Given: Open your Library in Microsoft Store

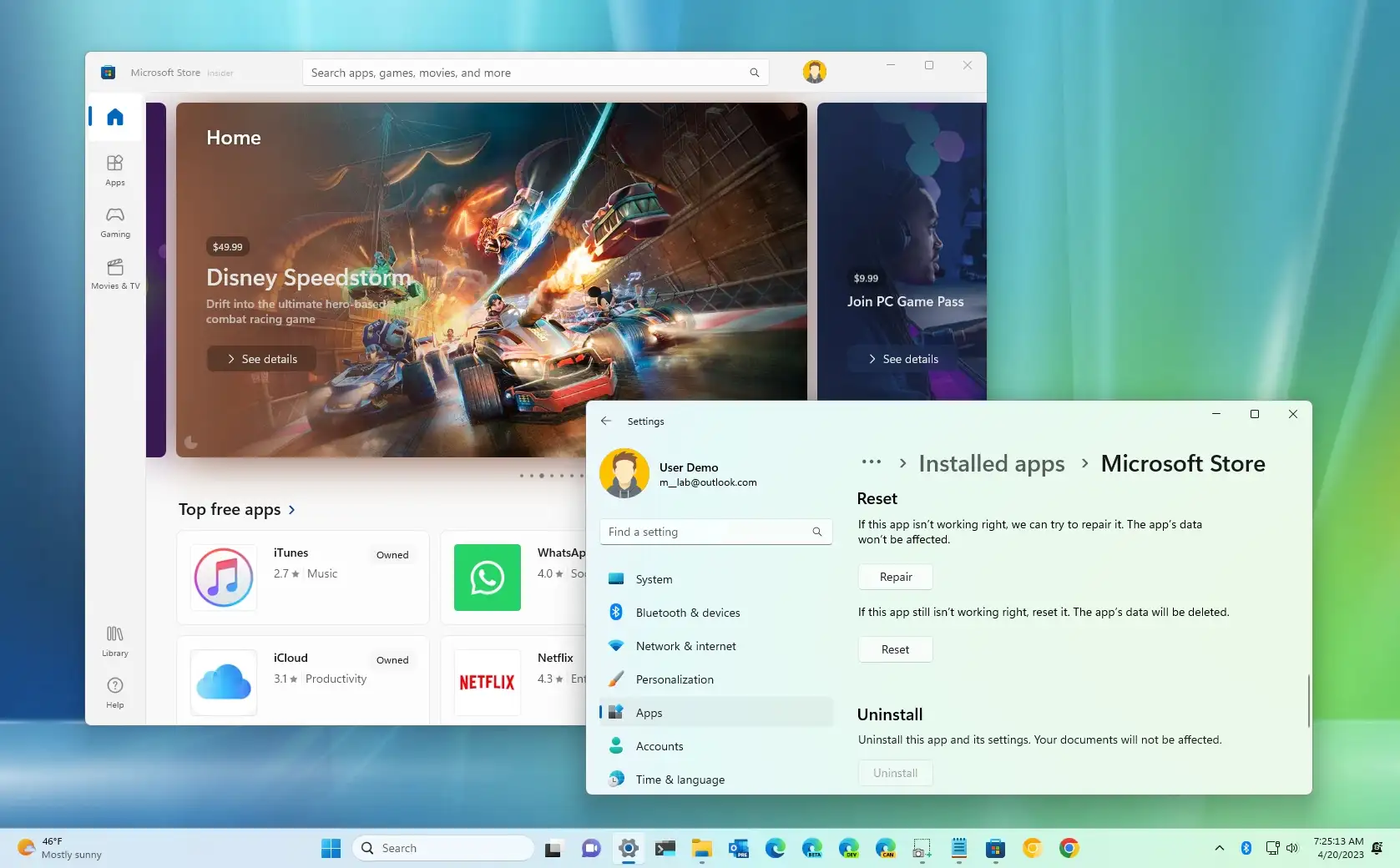Looking at the screenshot, I should [x=114, y=639].
